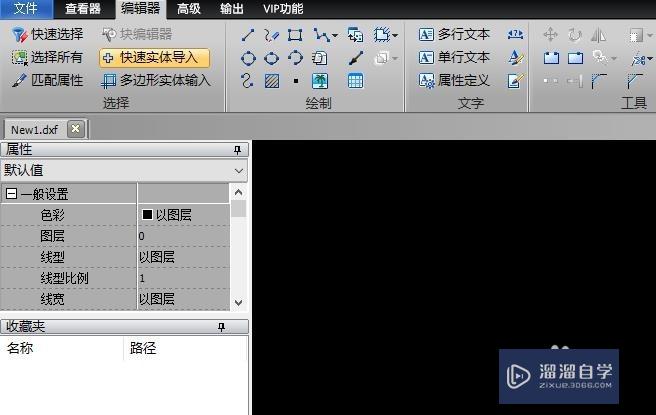Click the 线型比例 value field showing 1
The height and width of the screenshot is (415, 656).
(x=184, y=278)
